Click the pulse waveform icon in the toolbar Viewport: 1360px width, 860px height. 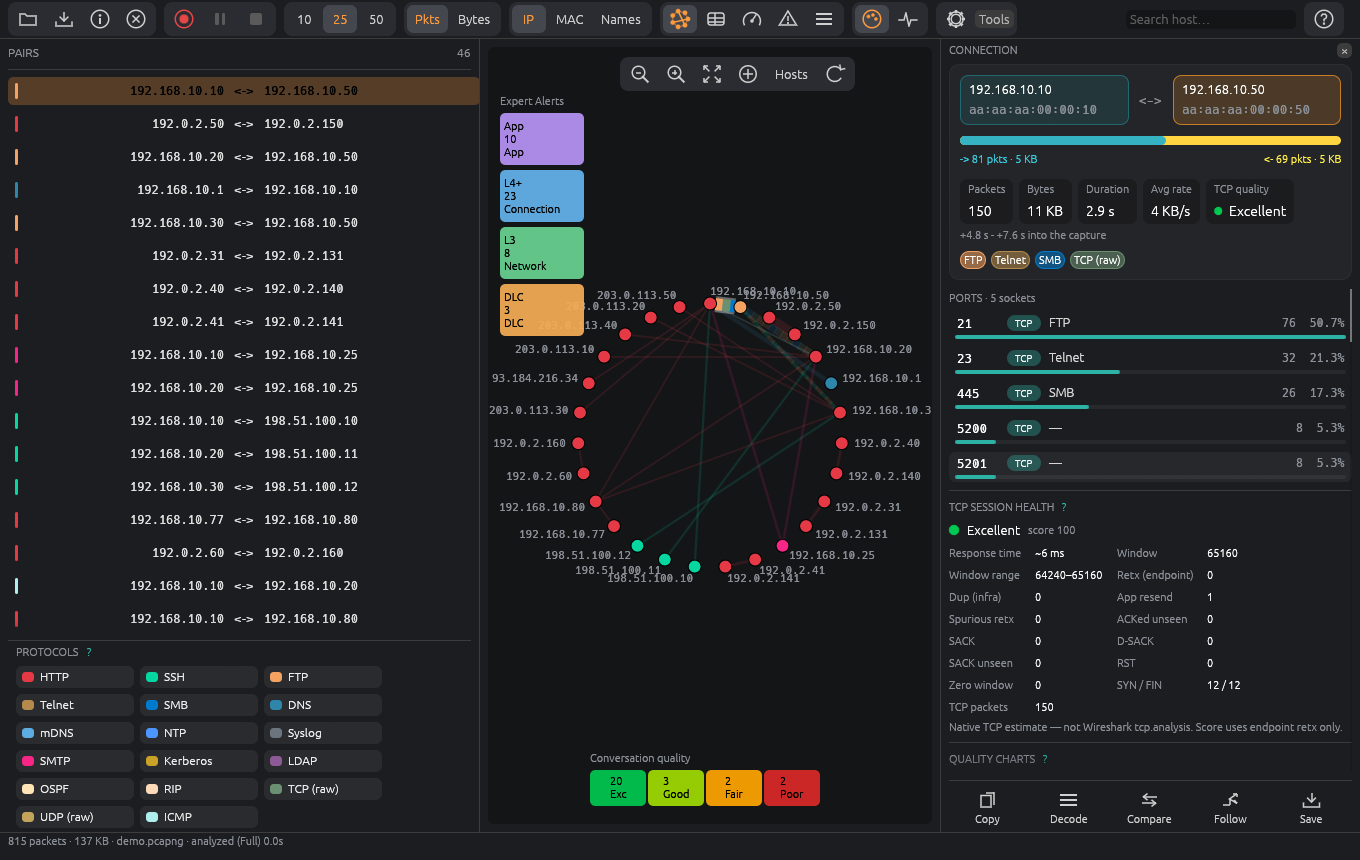click(908, 19)
